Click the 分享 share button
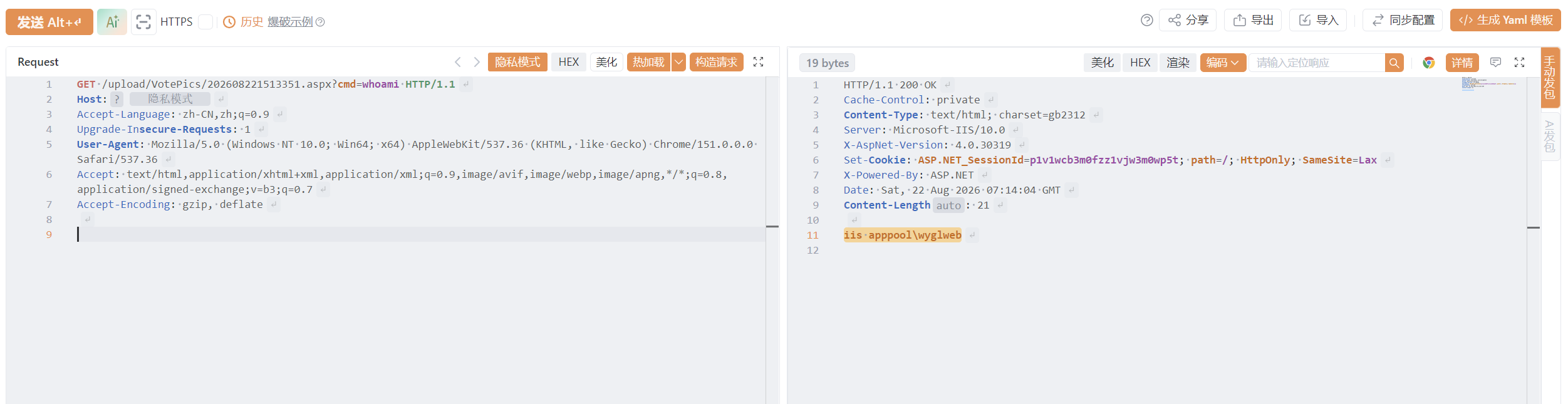 (1188, 20)
